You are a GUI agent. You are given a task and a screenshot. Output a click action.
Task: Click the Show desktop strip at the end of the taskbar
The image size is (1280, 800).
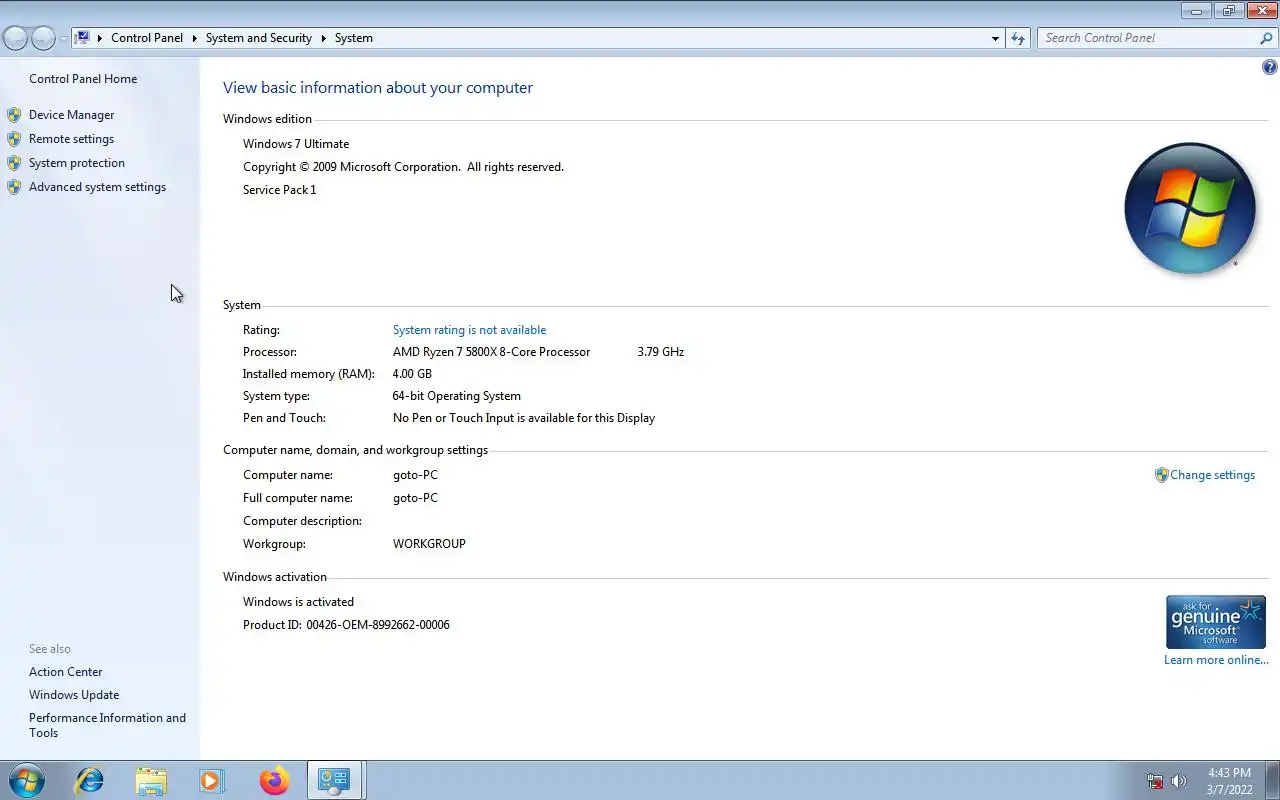1273,780
